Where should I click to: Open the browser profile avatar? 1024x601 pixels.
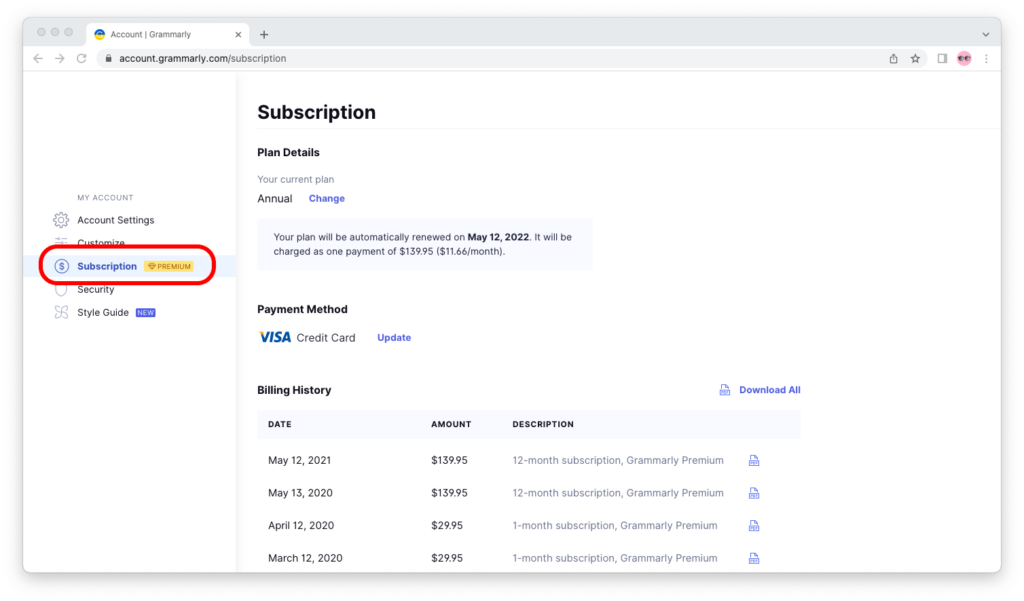point(965,59)
